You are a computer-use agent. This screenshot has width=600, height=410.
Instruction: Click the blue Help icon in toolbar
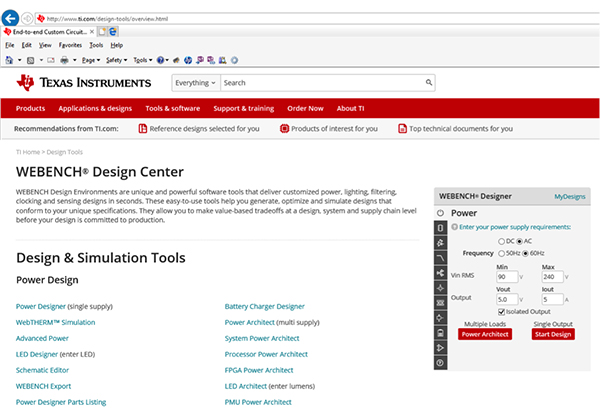pyautogui.click(x=162, y=60)
